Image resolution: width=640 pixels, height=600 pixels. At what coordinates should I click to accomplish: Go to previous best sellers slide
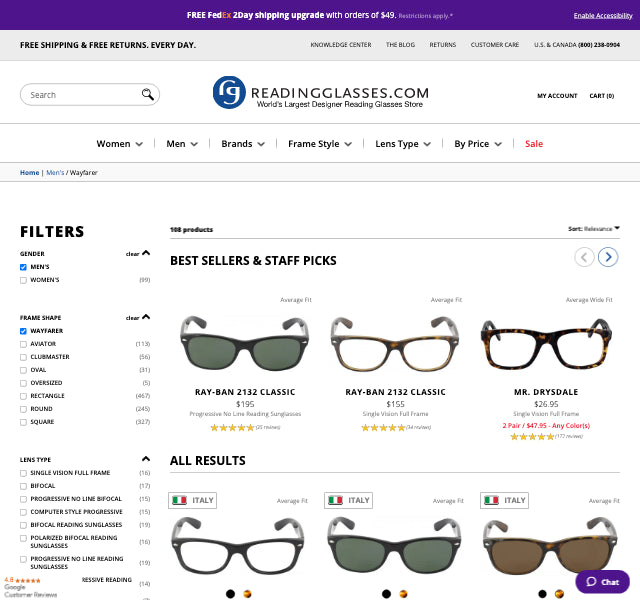584,257
